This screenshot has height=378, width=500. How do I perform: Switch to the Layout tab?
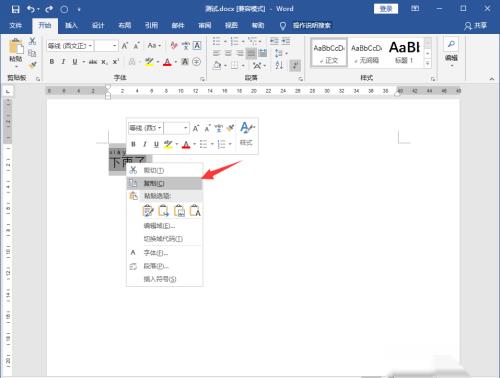[x=124, y=26]
